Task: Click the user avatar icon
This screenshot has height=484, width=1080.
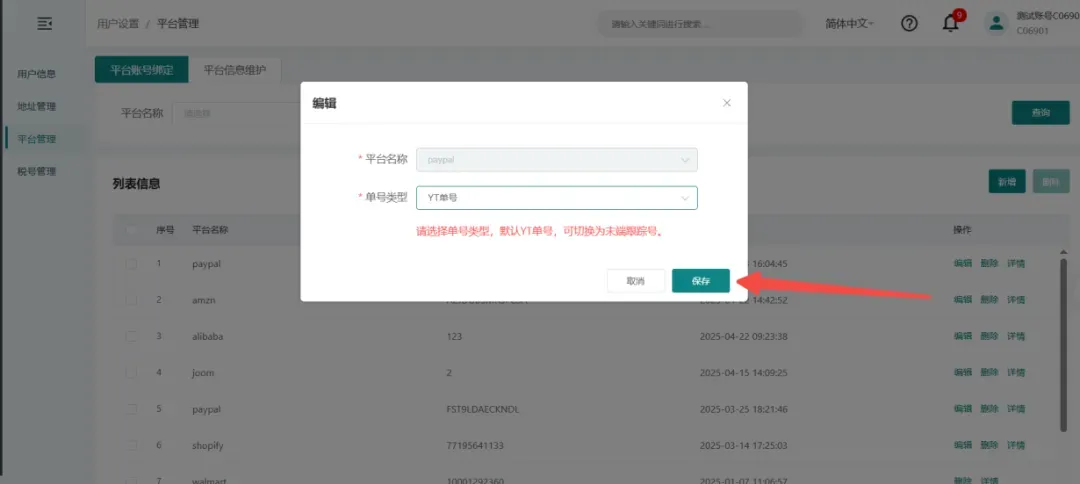Action: tap(995, 23)
